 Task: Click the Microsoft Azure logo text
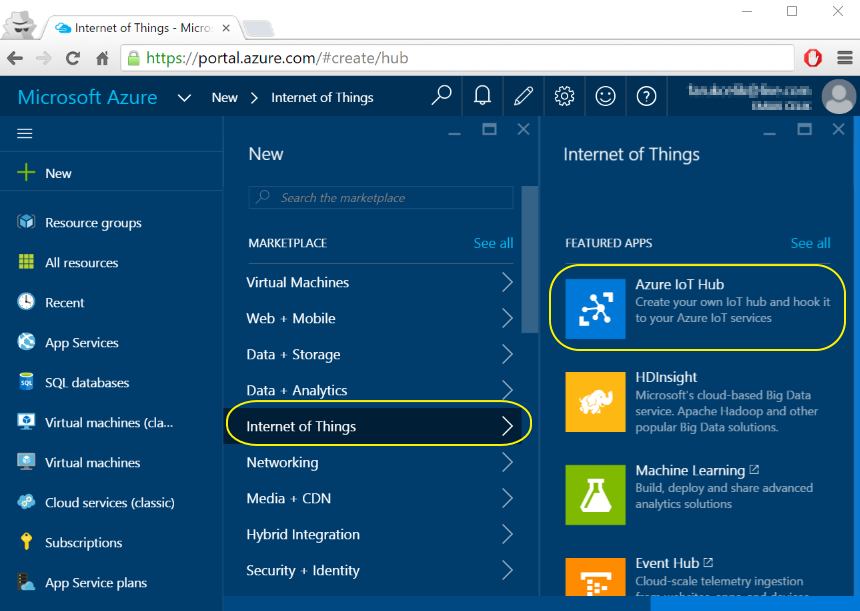click(x=88, y=97)
